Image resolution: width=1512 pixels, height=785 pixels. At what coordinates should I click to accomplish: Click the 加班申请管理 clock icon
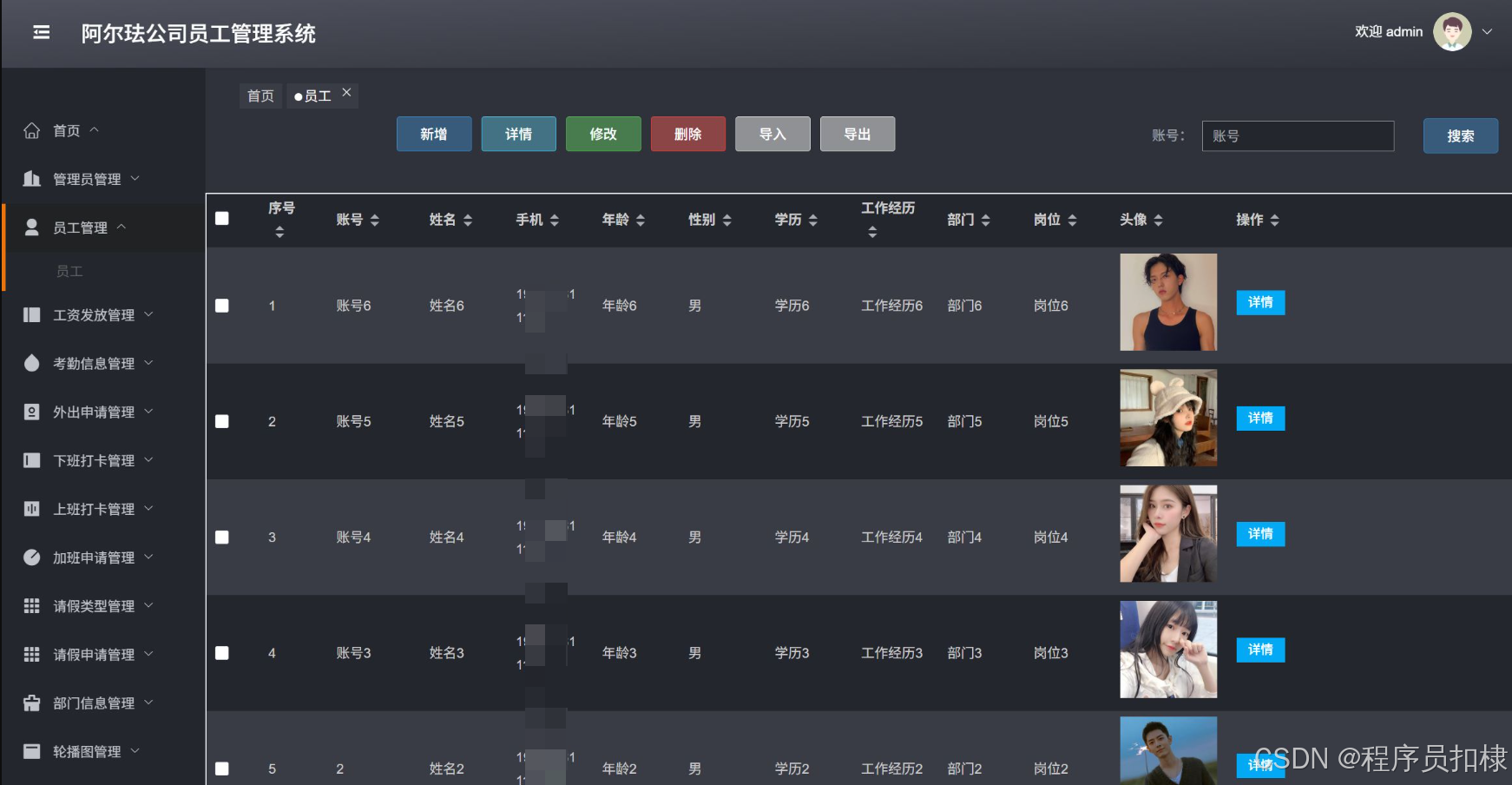coord(32,557)
